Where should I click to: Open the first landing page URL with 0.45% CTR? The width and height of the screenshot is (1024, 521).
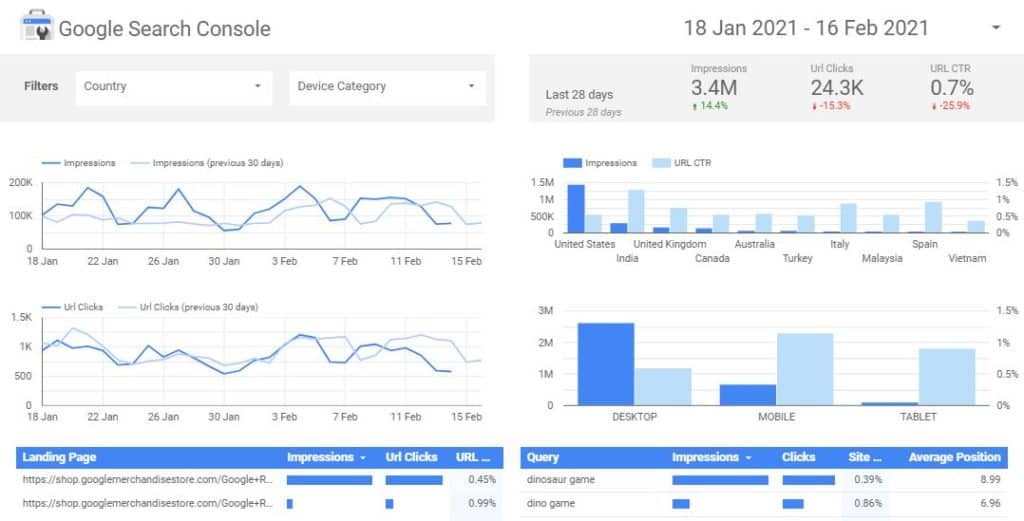point(147,480)
